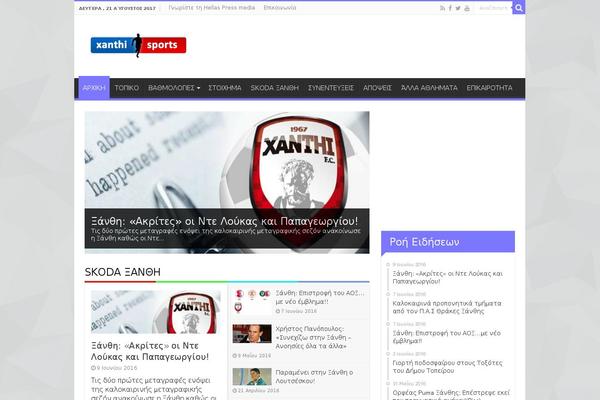Open the ΑΛΛΑ ΑΘΛΗΜΑΤΑ menu item
The width and height of the screenshot is (600, 400).
pyautogui.click(x=429, y=88)
